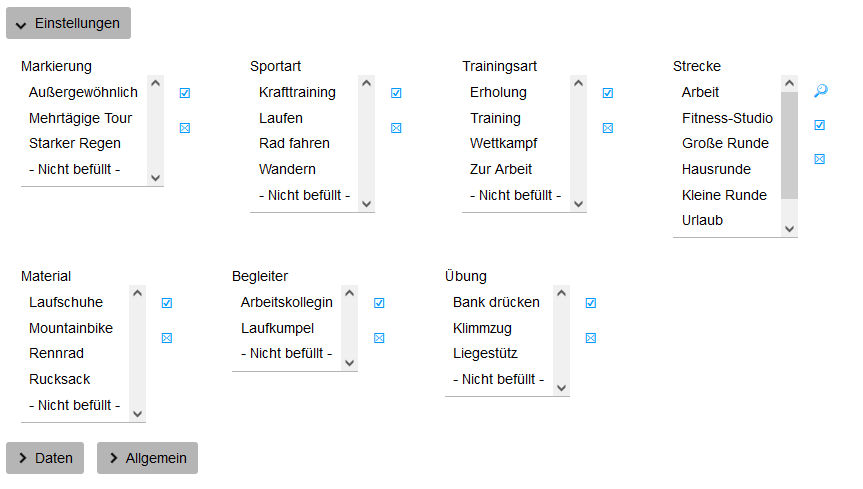Image resolution: width=863 pixels, height=489 pixels.
Task: Click deselect-all icon next to Markierung list
Action: 185,128
